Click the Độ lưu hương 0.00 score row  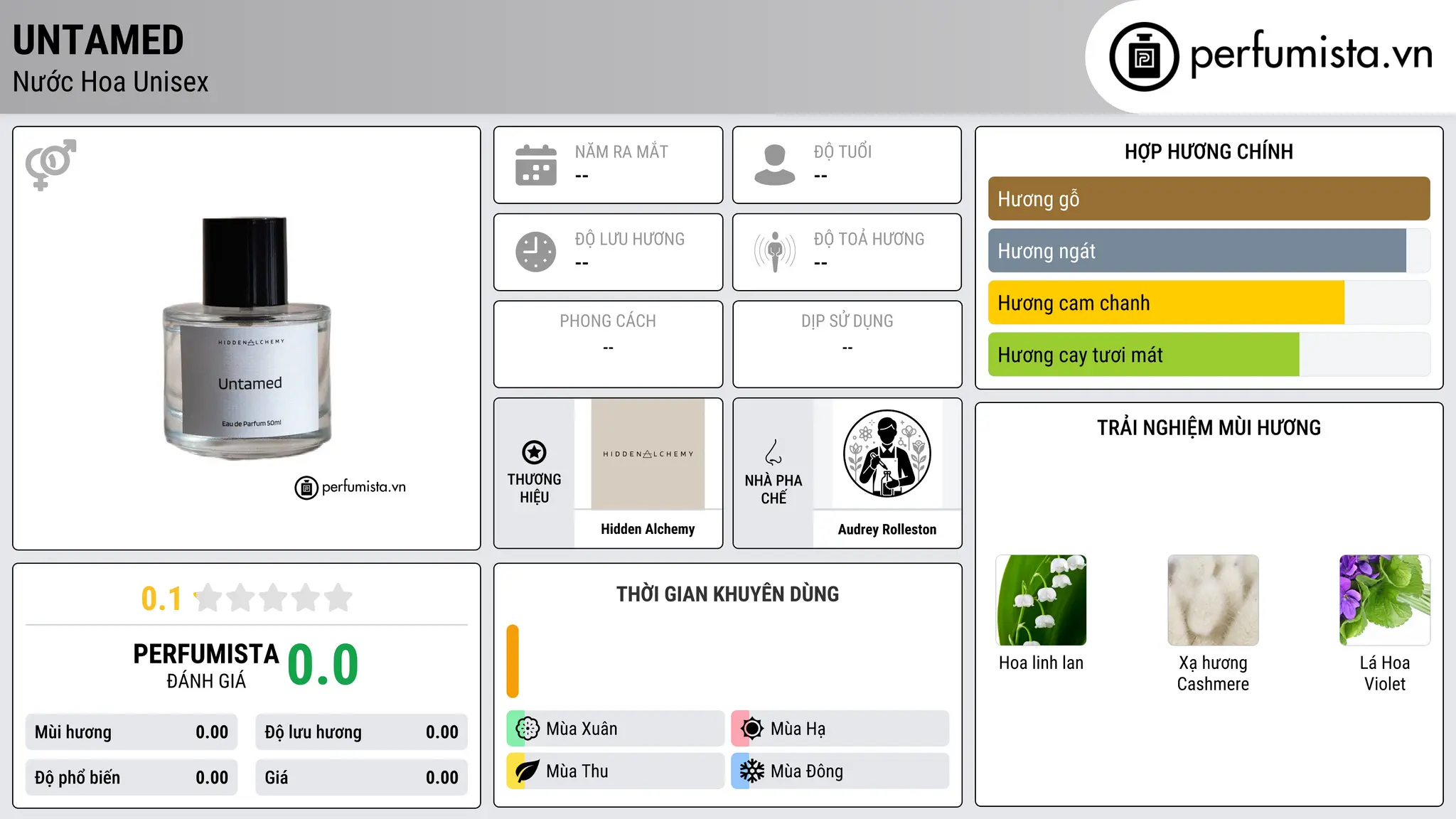tap(361, 732)
